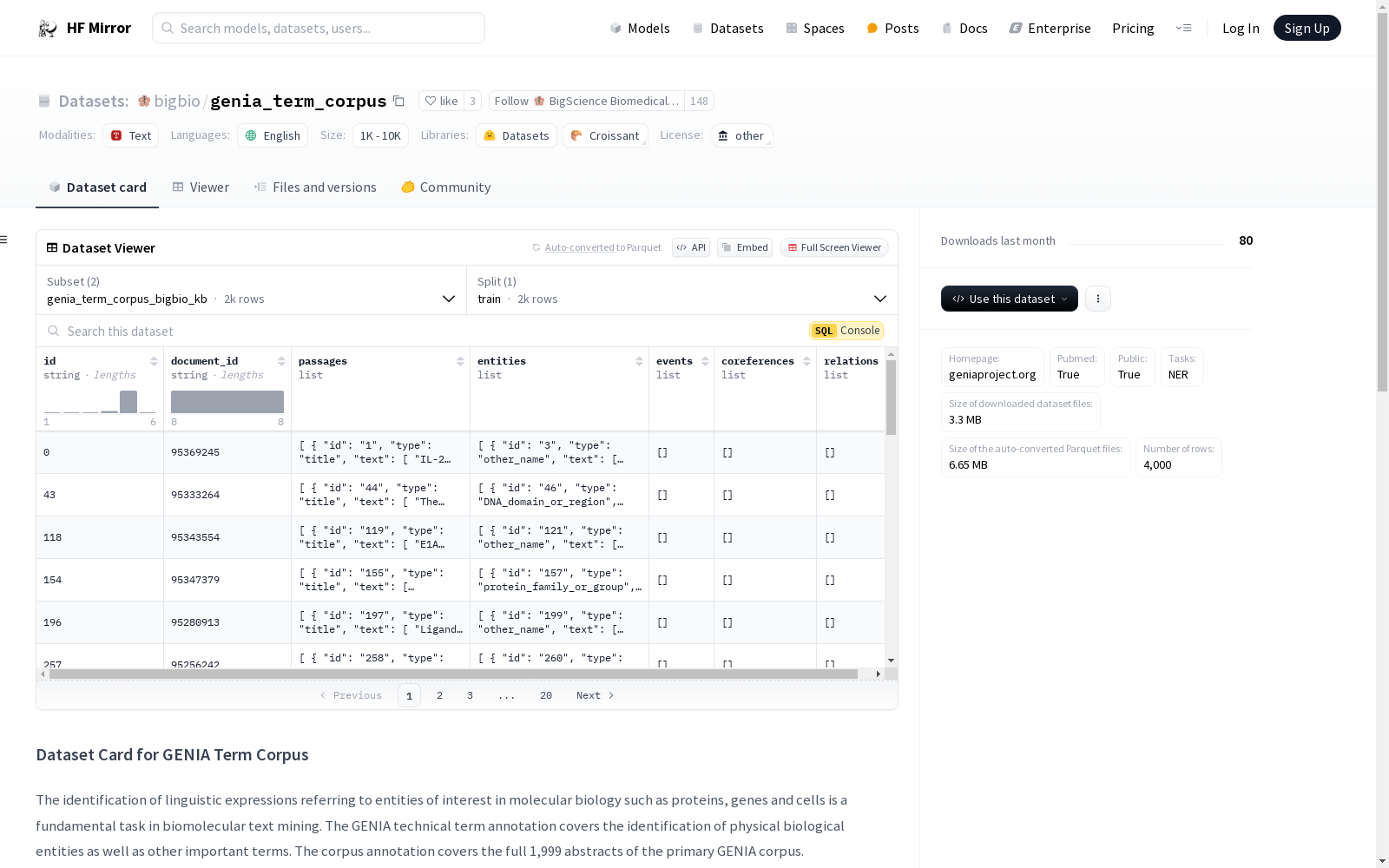Sort the id column
This screenshot has height=868, width=1389.
[x=154, y=361]
